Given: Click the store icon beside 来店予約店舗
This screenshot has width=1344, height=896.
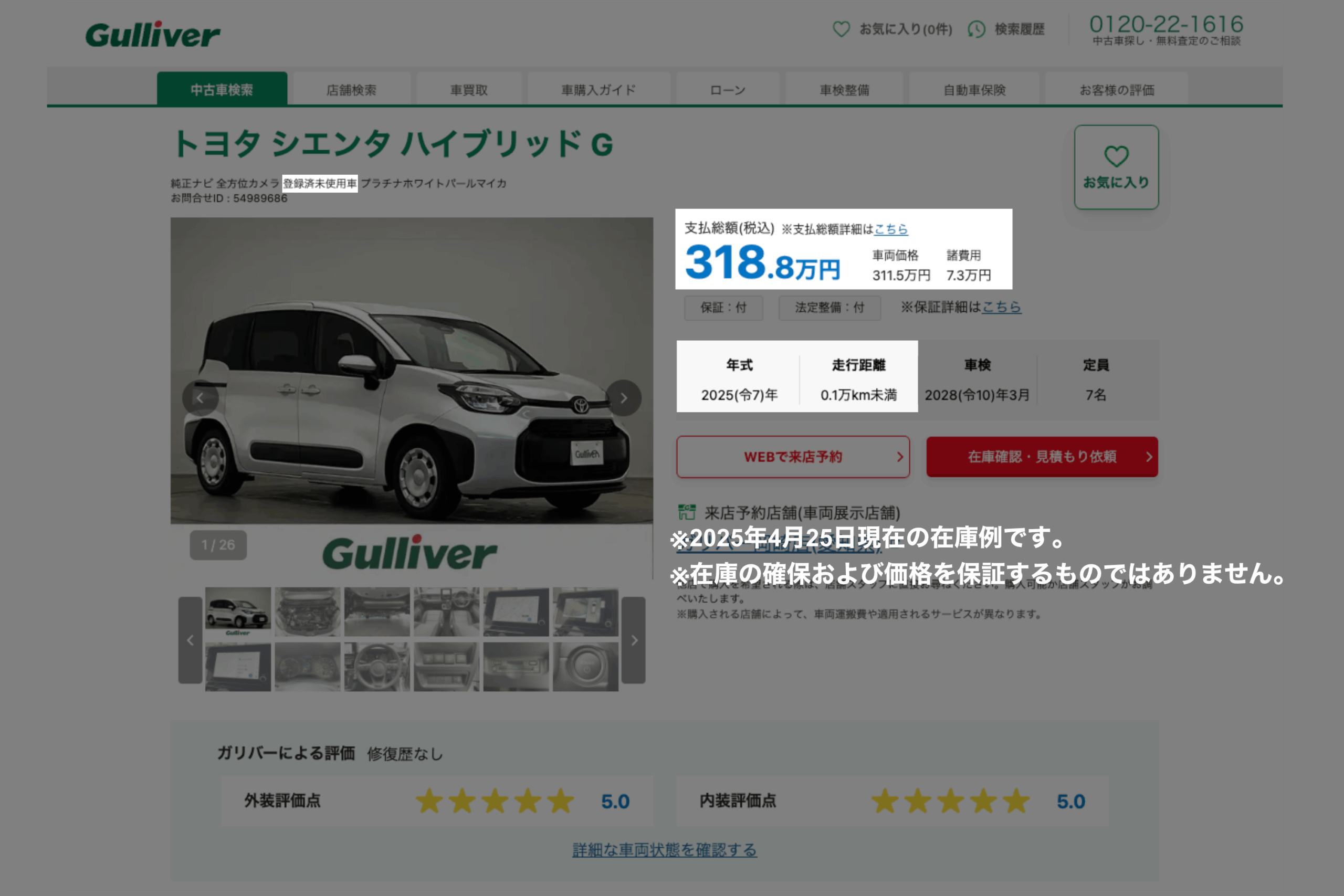Looking at the screenshot, I should 686,512.
